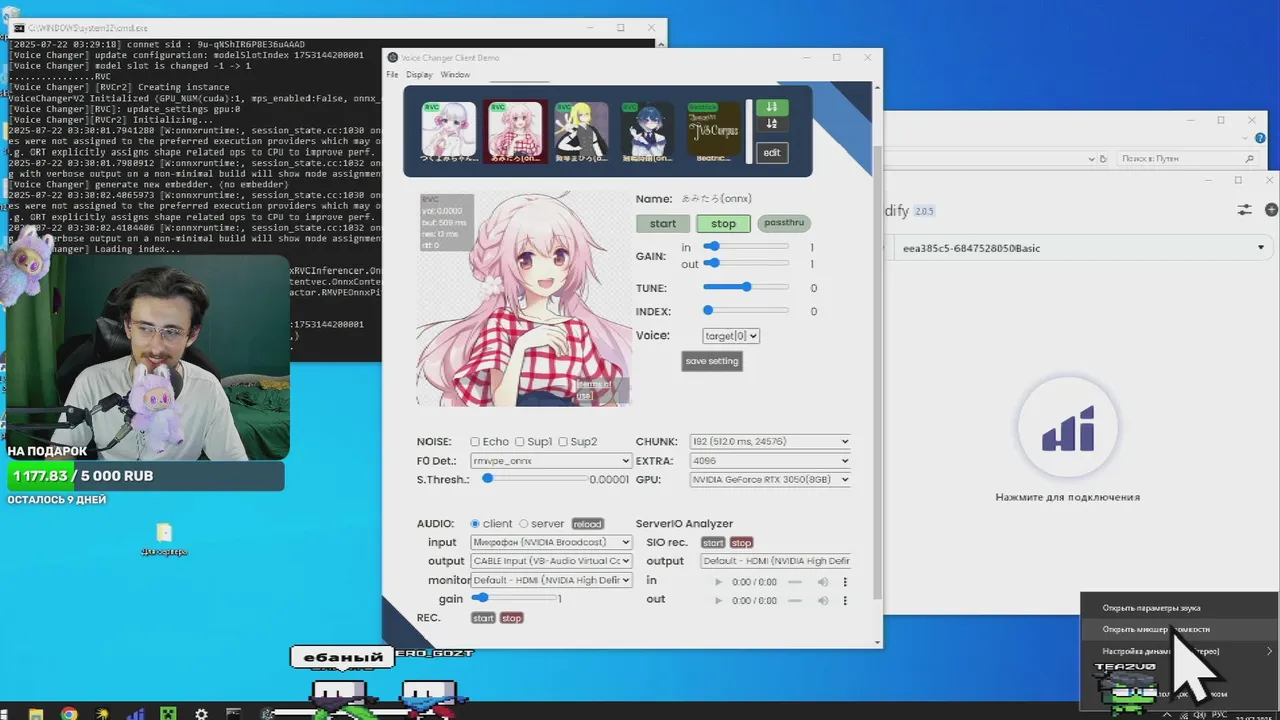Select the blue-haired RVC model slot
The width and height of the screenshot is (1280, 720).
pyautogui.click(x=647, y=131)
